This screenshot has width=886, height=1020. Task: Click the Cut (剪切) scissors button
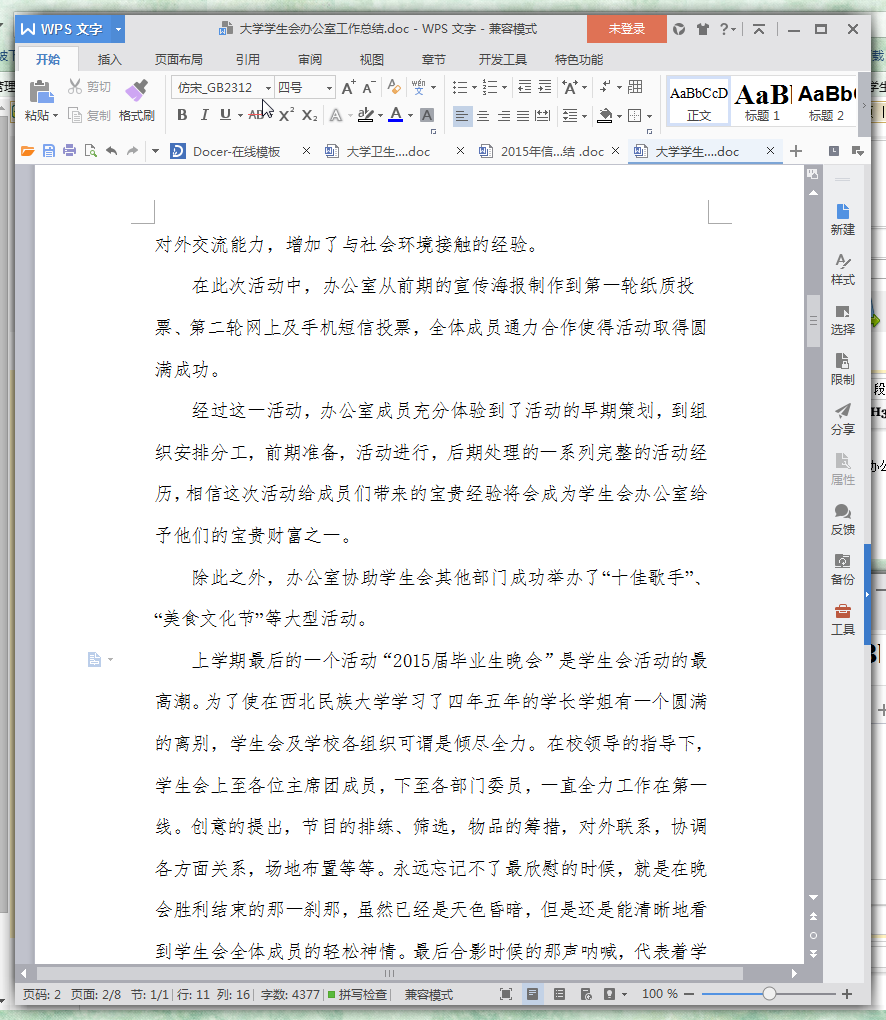pyautogui.click(x=89, y=87)
